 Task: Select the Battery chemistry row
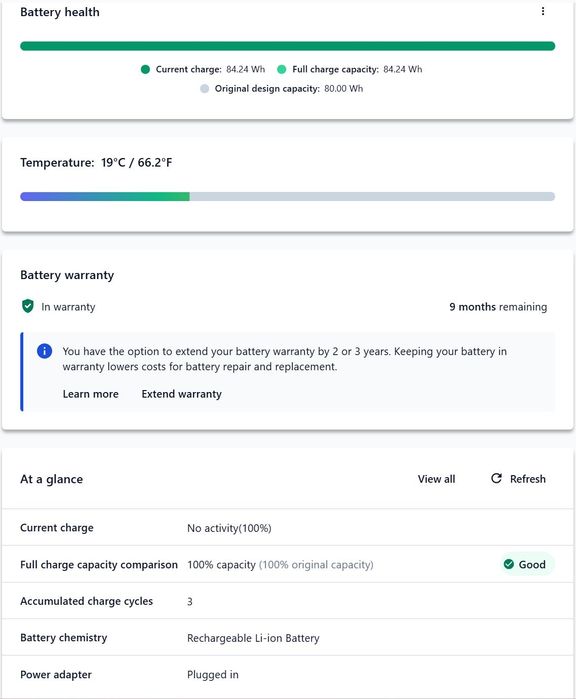tap(288, 637)
